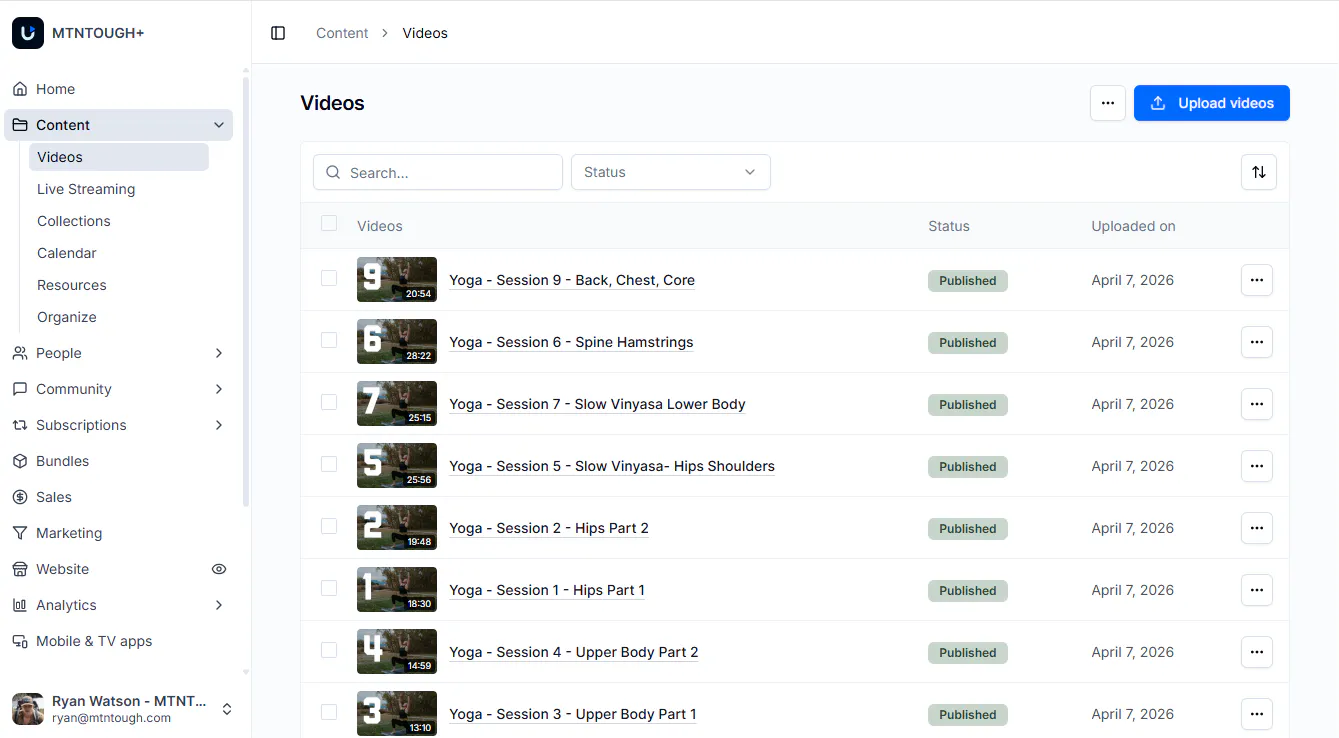This screenshot has height=738, width=1339.
Task: Open the Session 5 video thumbnail
Action: pos(397,466)
